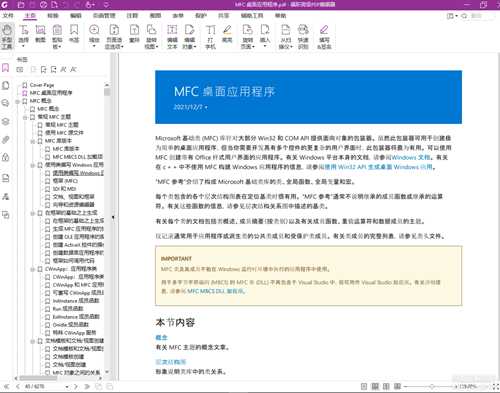Switch to the Edit (编辑) ribbon tab
This screenshot has height=393, width=500.
click(x=76, y=15)
